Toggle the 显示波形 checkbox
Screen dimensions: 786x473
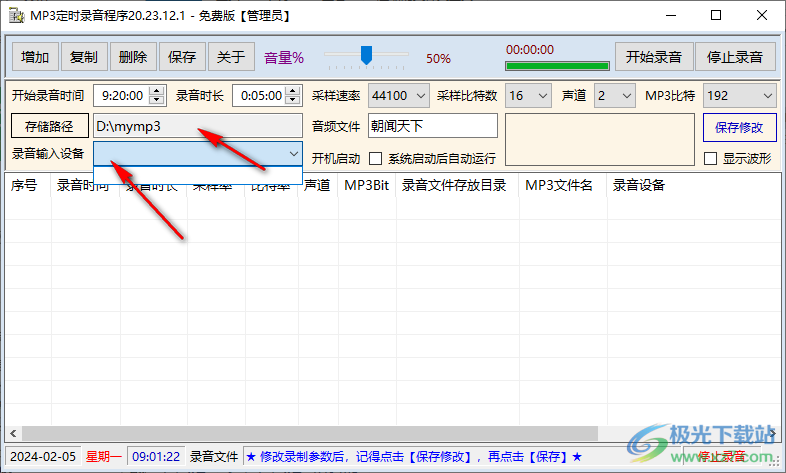tap(710, 158)
